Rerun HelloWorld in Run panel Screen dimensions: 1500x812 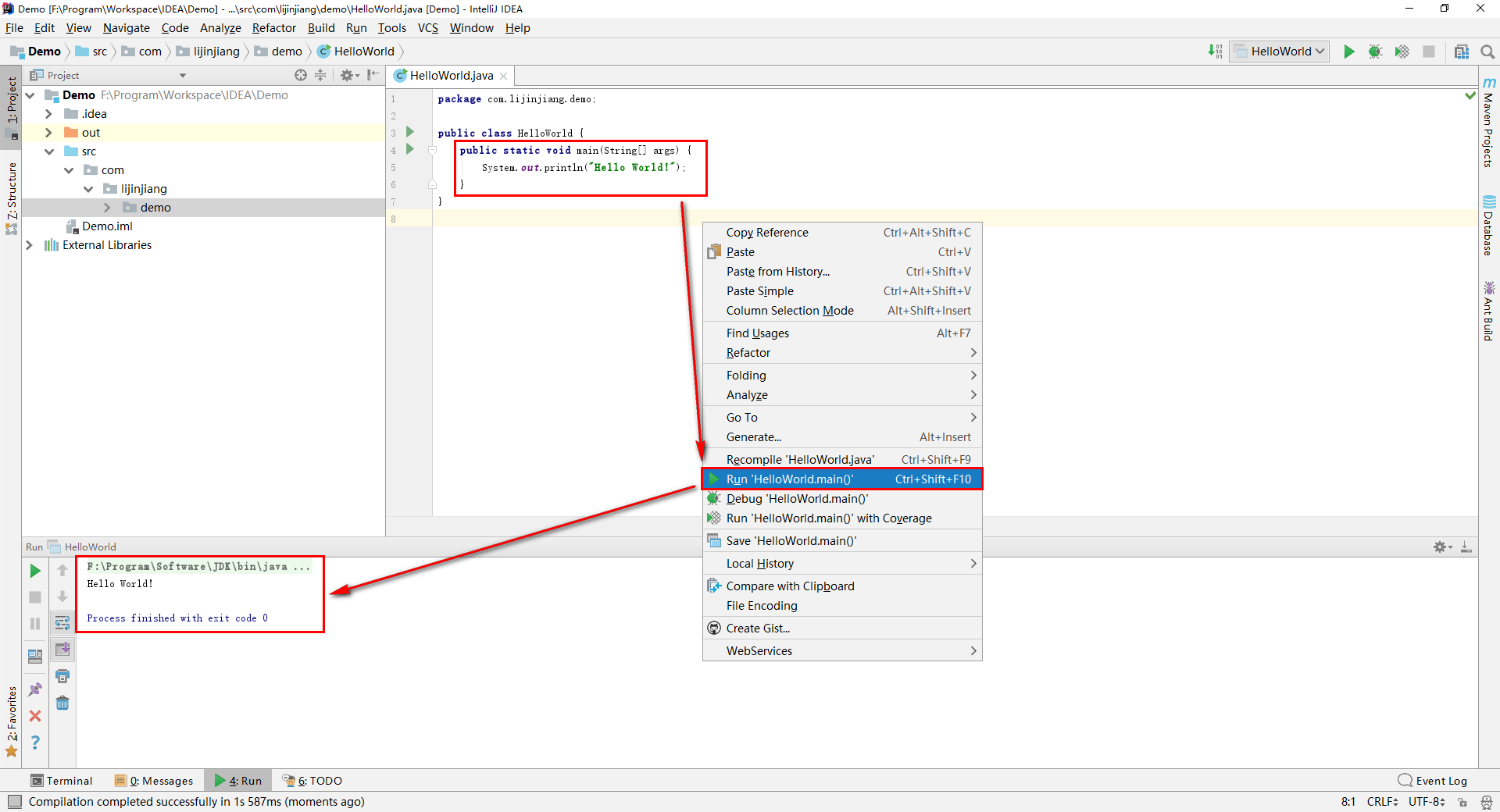pyautogui.click(x=35, y=571)
